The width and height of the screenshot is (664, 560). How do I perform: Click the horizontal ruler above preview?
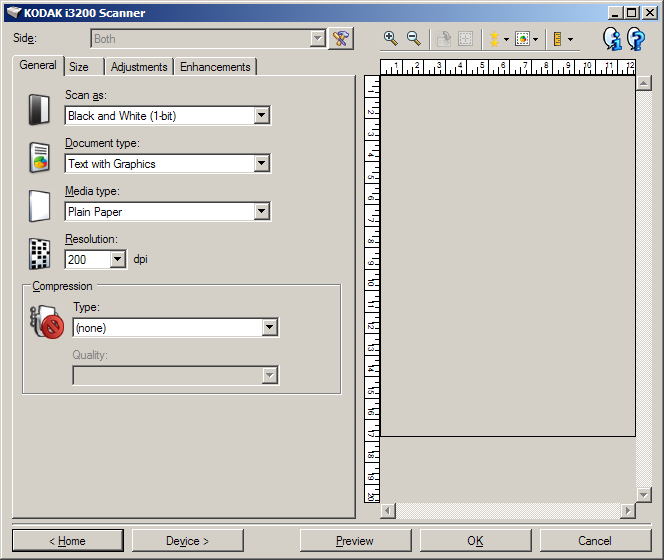508,67
